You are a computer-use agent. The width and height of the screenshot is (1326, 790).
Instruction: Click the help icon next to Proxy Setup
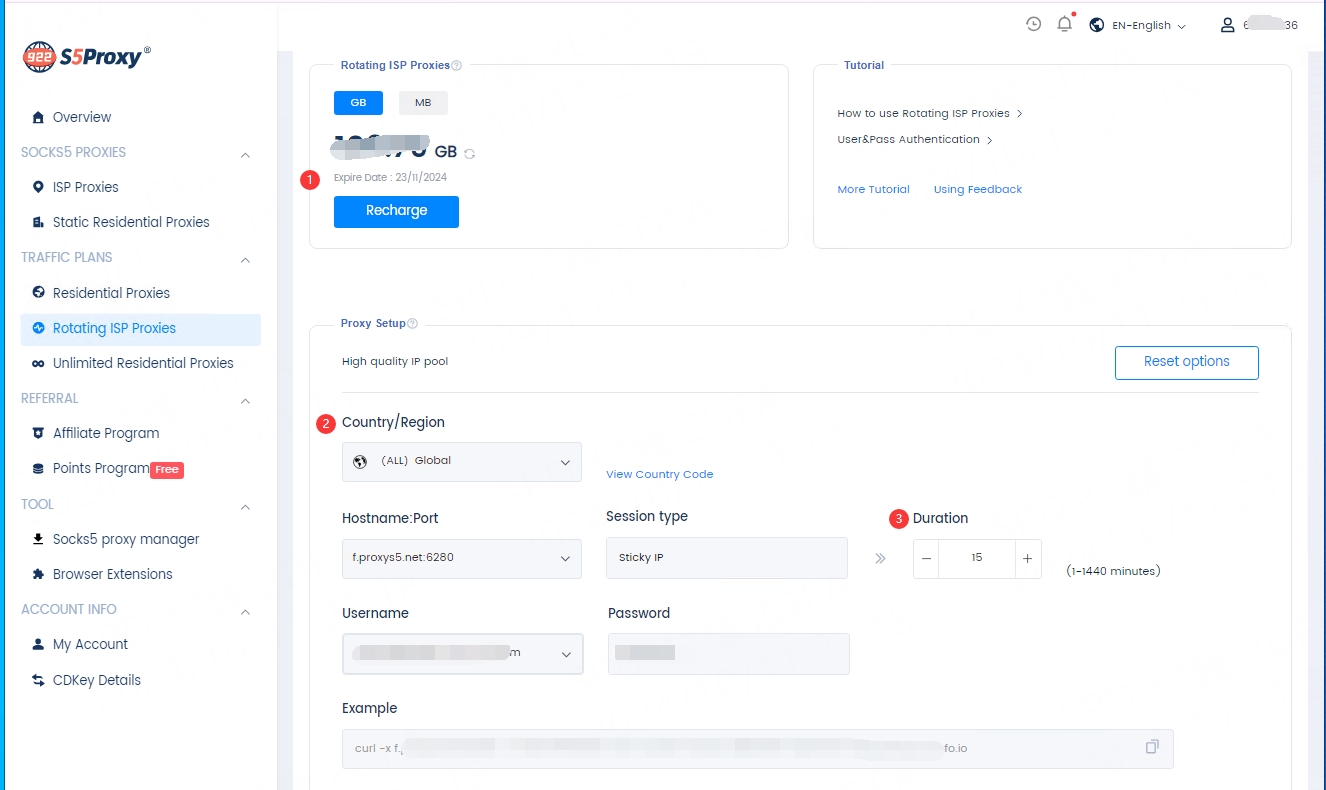pyautogui.click(x=412, y=324)
